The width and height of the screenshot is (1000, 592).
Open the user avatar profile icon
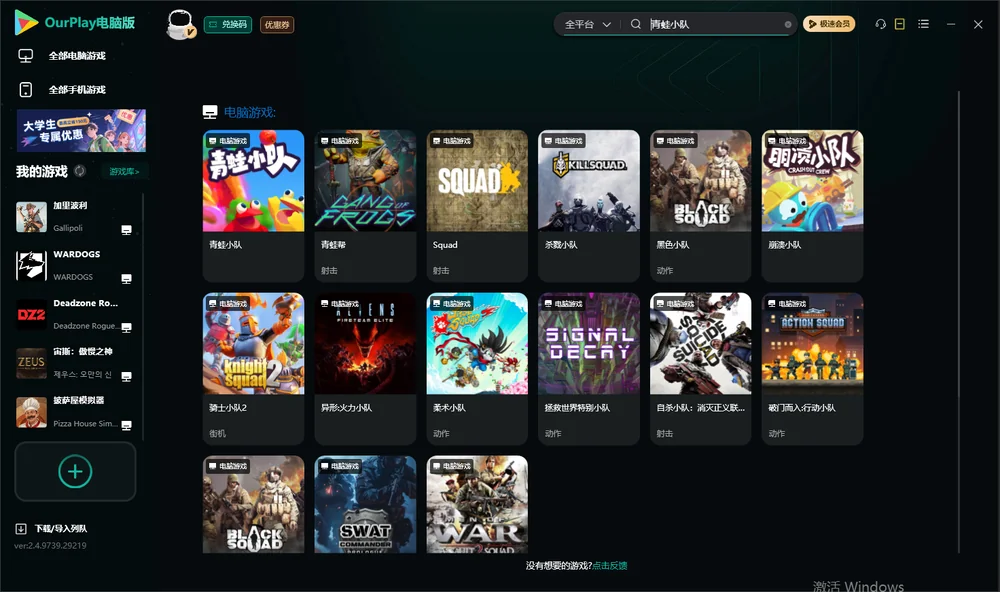180,24
